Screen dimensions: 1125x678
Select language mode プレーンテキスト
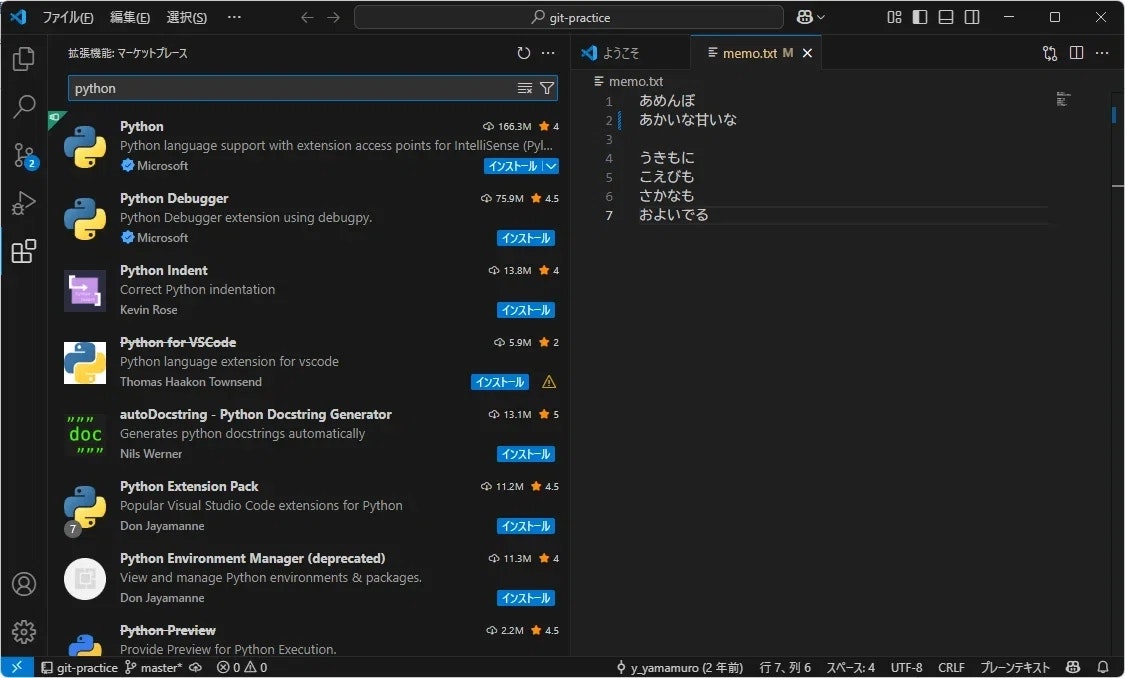coord(1015,667)
